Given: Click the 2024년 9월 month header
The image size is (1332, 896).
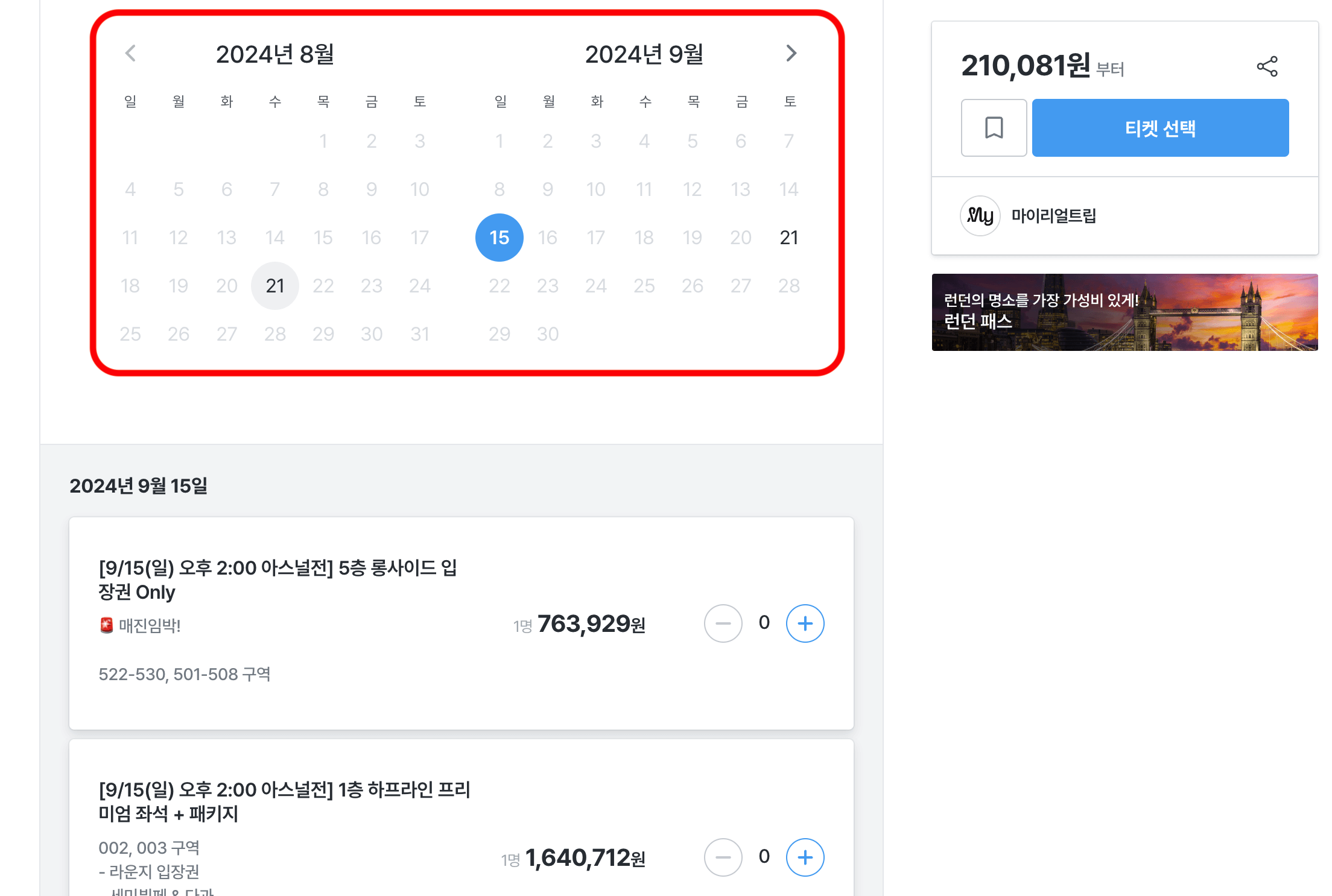Looking at the screenshot, I should pyautogui.click(x=644, y=54).
